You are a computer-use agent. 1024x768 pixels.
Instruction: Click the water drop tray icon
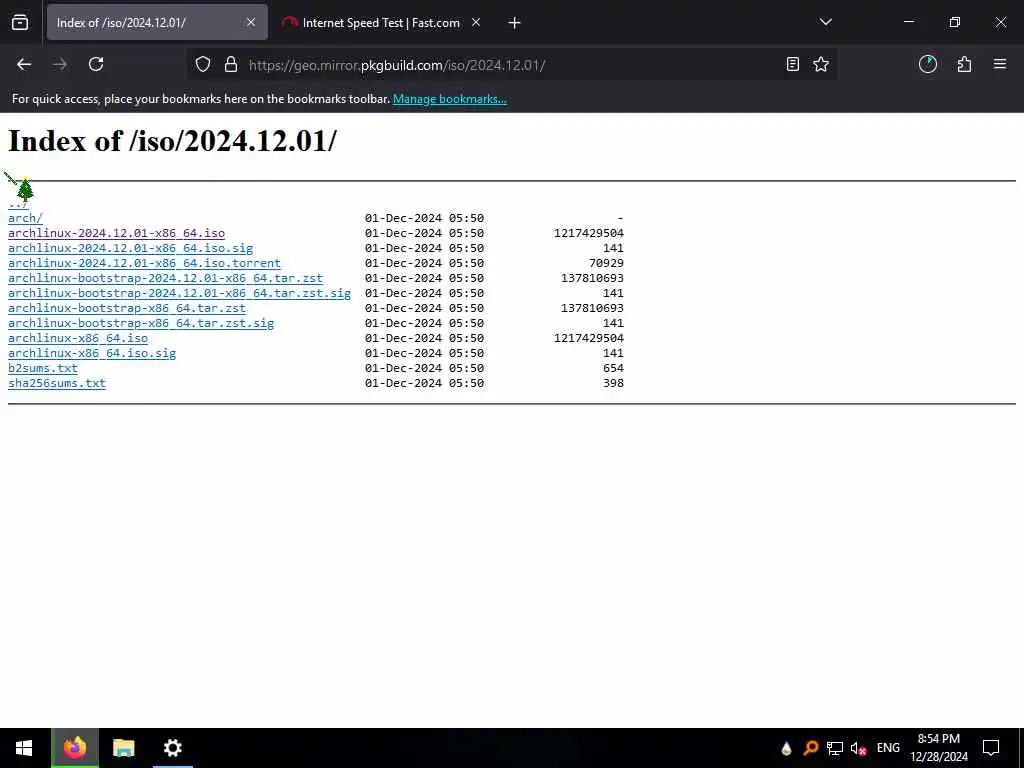pyautogui.click(x=786, y=748)
